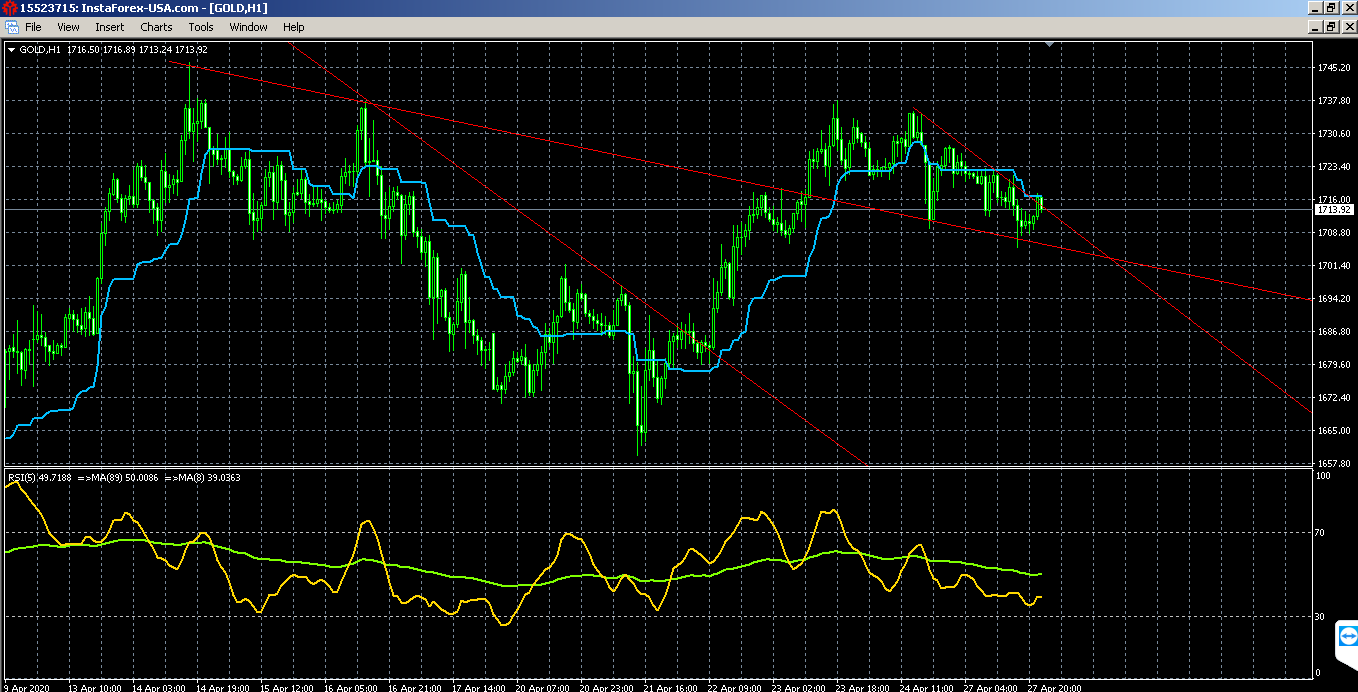Viewport: 1358px width, 692px height.
Task: Click the 21 Apr 16:00 time label
Action: click(672, 688)
